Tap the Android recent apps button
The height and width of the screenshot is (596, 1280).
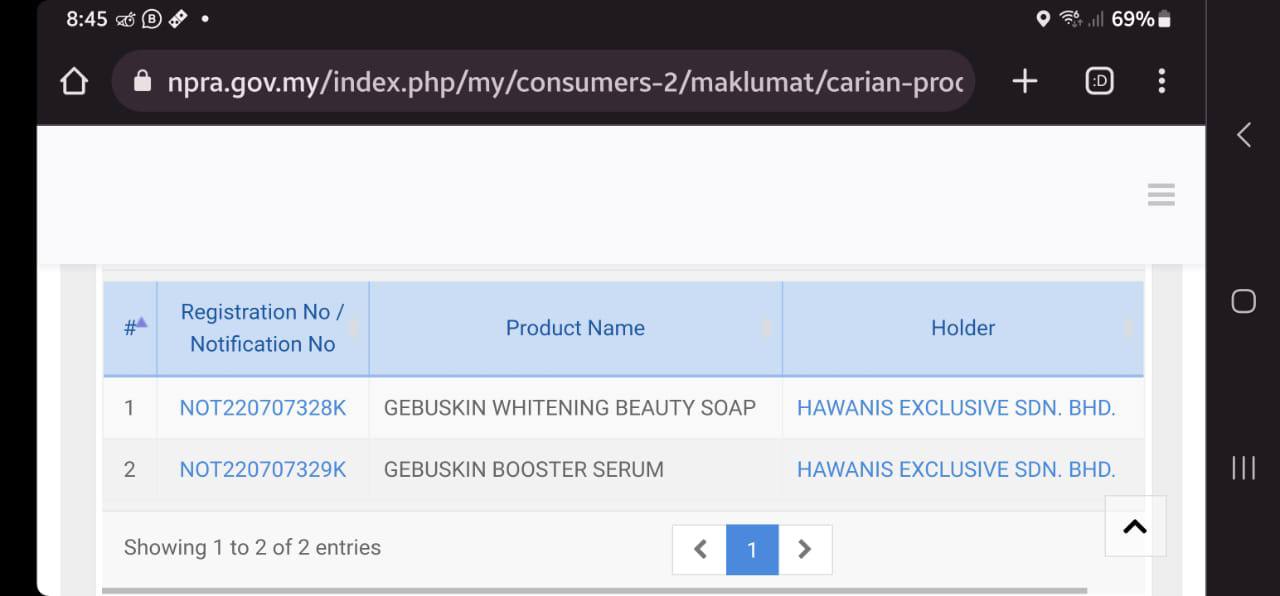coord(1243,467)
